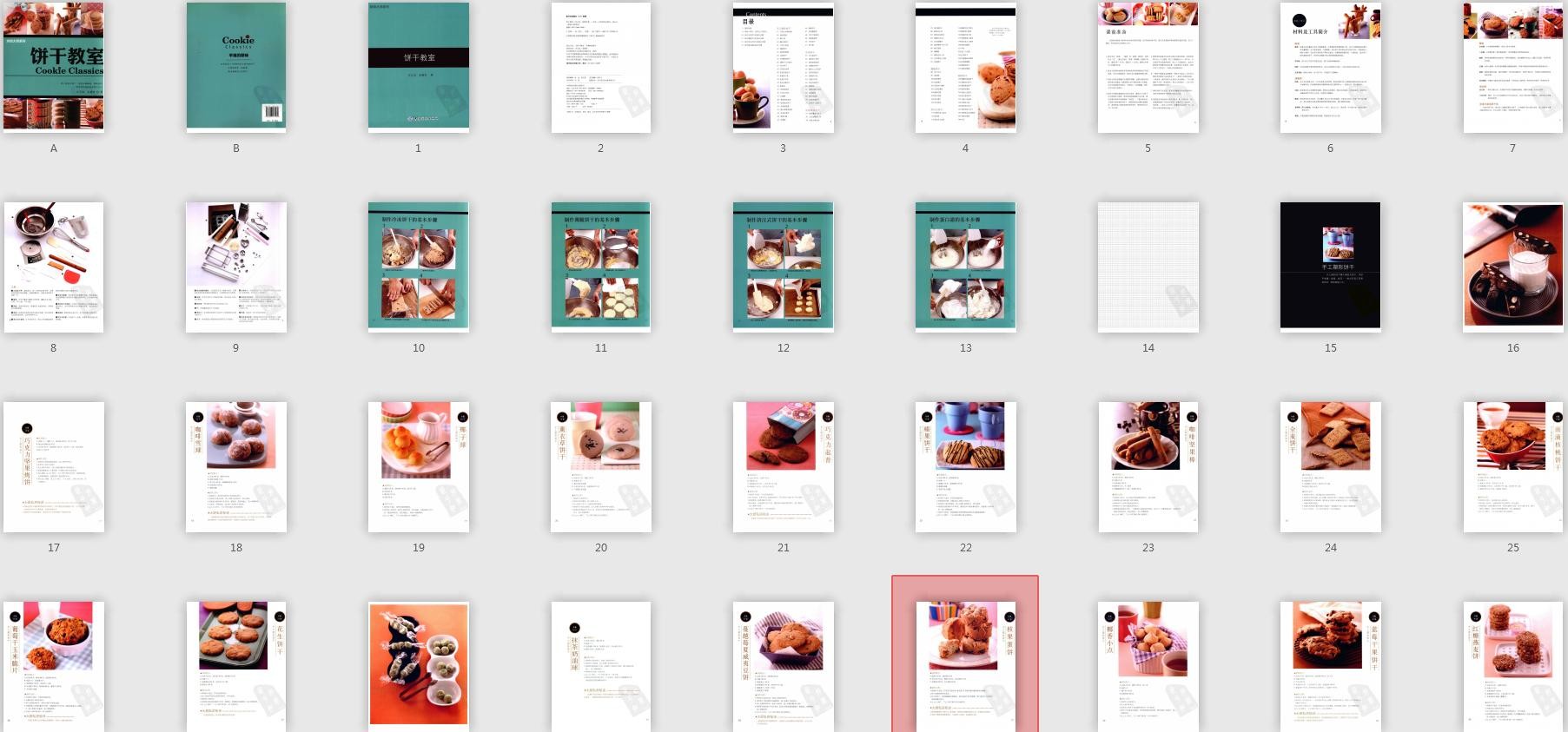Click the blank grid page thumbnail 14
The image size is (1568, 732).
pos(1148,267)
